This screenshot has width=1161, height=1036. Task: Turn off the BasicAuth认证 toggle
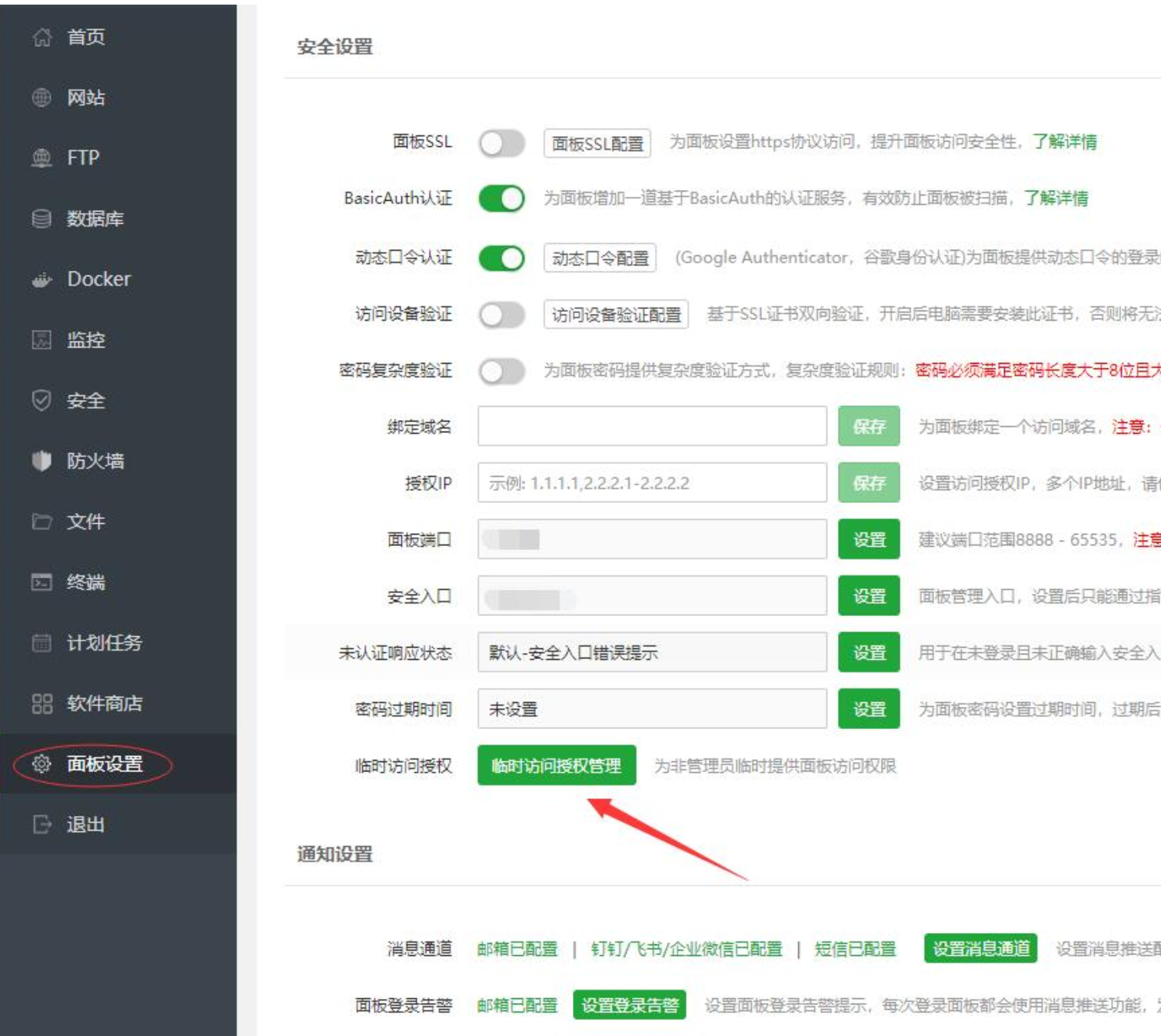501,198
